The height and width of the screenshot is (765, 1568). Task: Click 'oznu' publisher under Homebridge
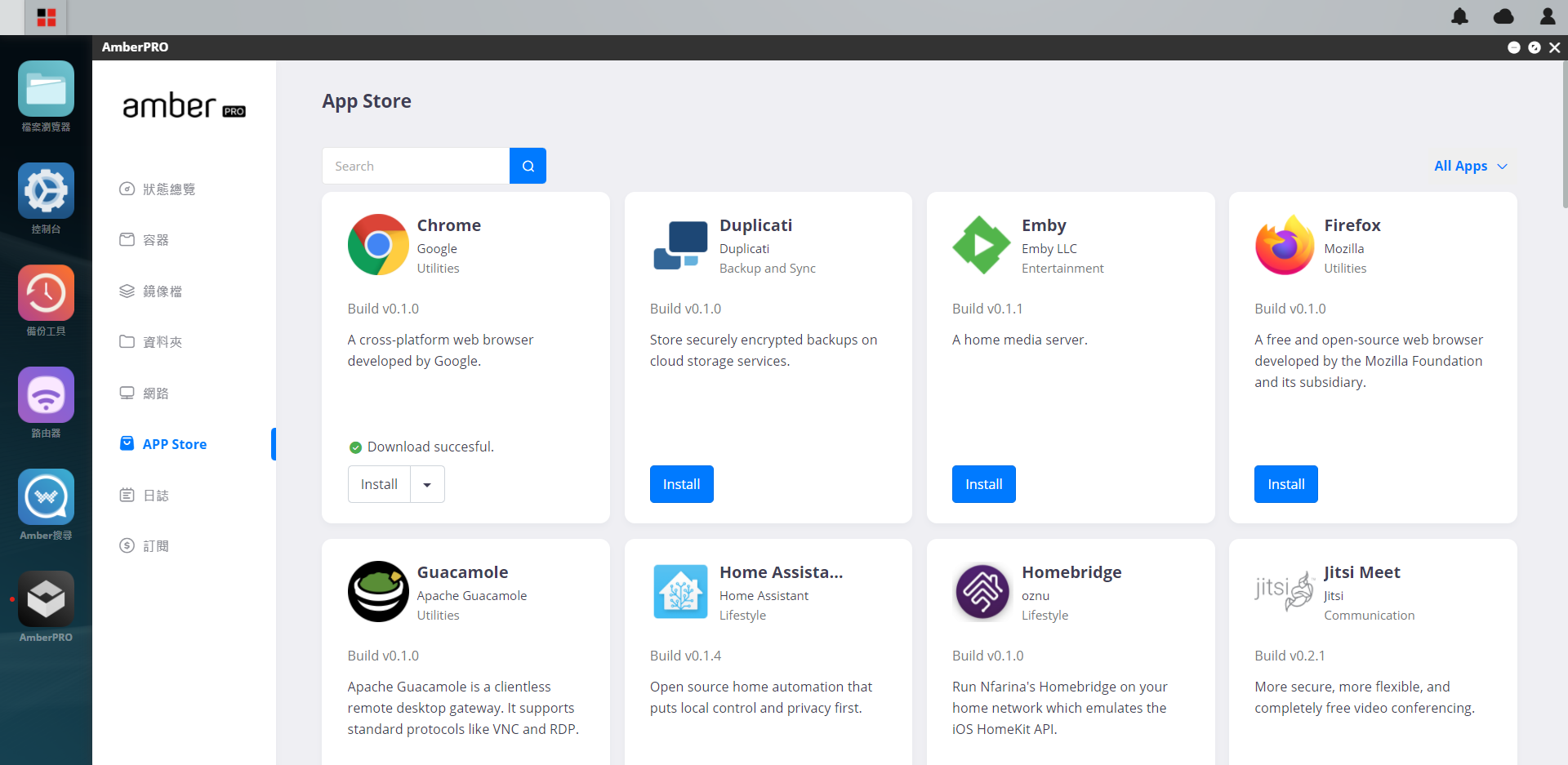(1036, 596)
